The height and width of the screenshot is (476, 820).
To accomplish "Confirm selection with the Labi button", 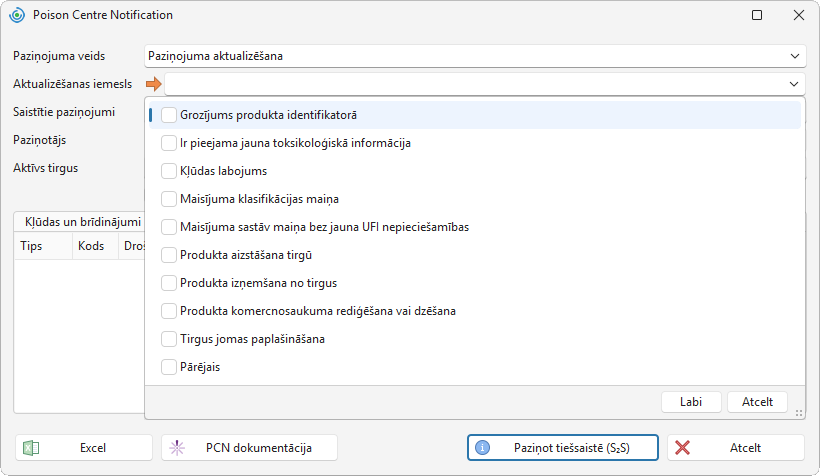I will click(691, 402).
